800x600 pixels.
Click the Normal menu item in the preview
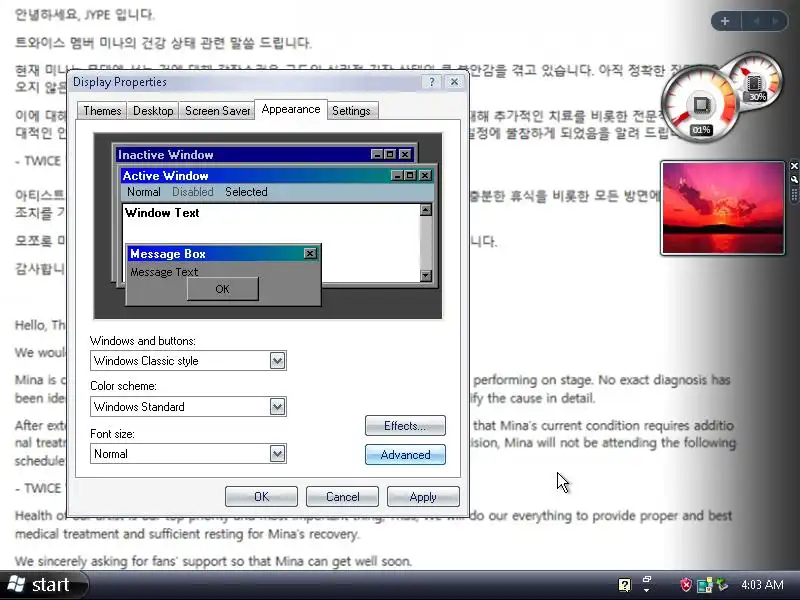click(143, 192)
